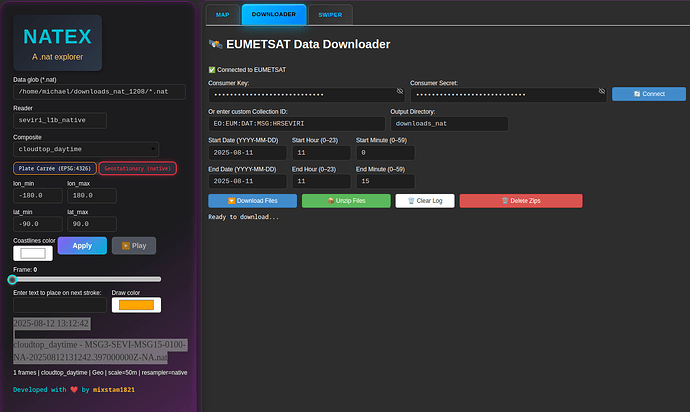Clear the log output

(425, 200)
